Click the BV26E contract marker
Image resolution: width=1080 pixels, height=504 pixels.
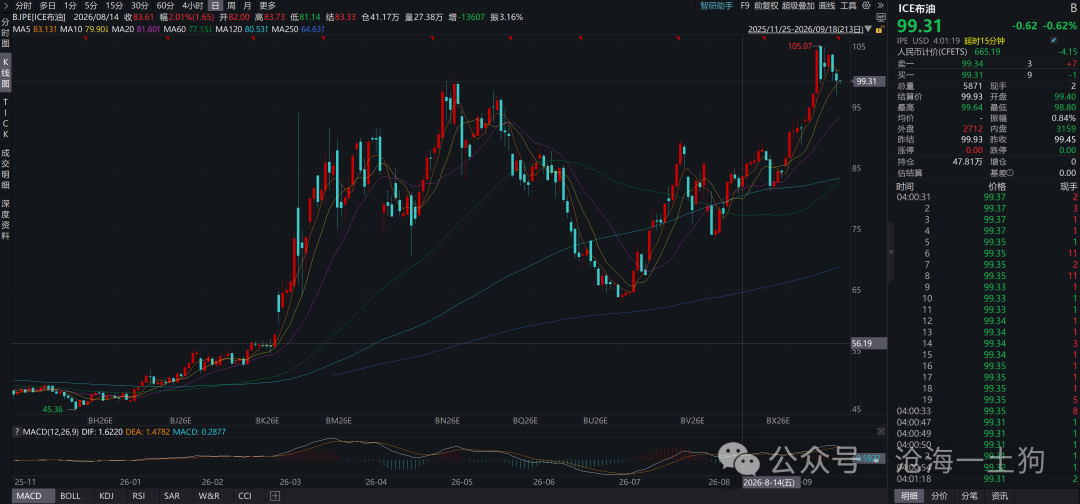[x=692, y=420]
